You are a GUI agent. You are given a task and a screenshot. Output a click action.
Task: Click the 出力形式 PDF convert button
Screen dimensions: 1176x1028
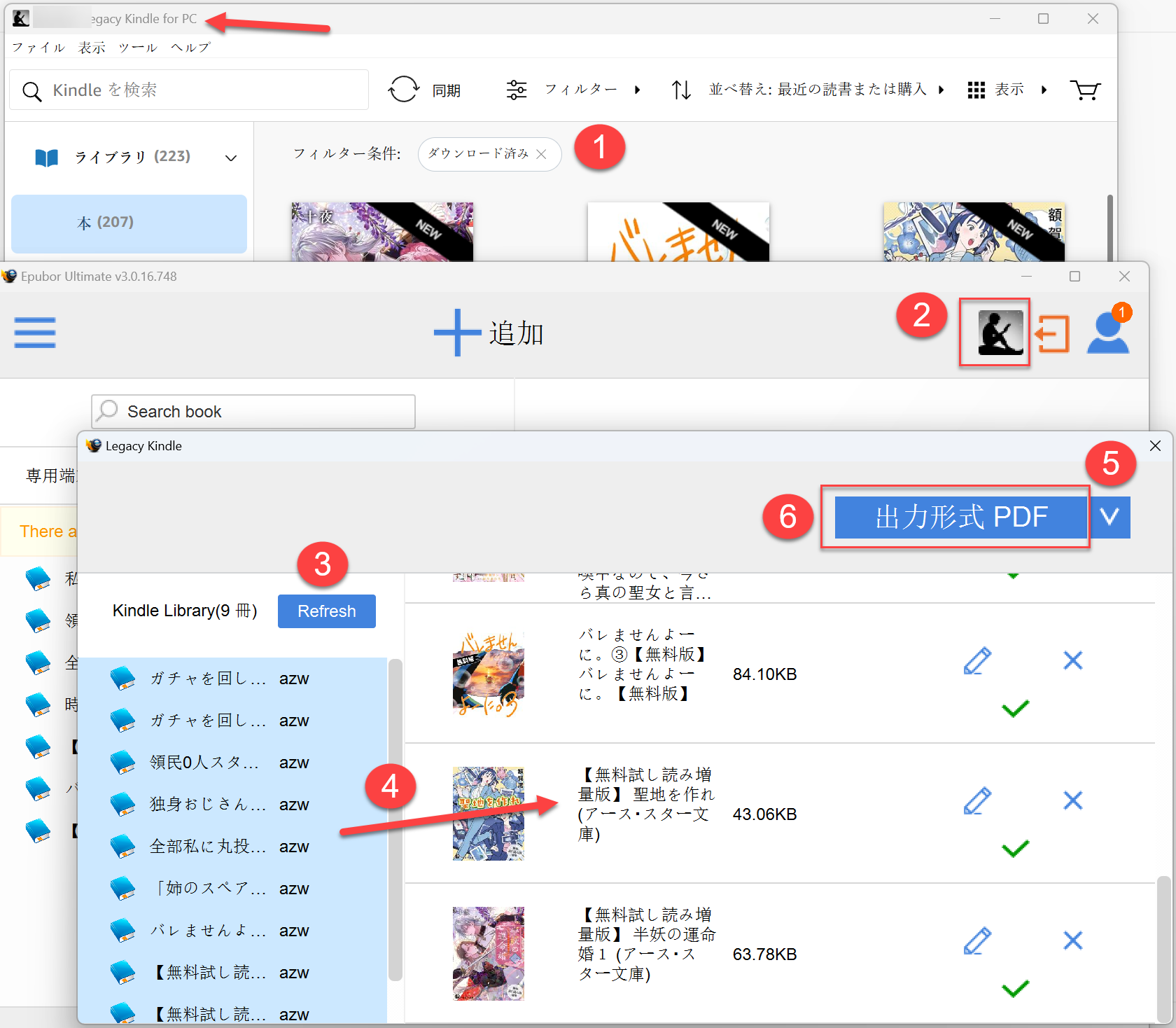[960, 518]
